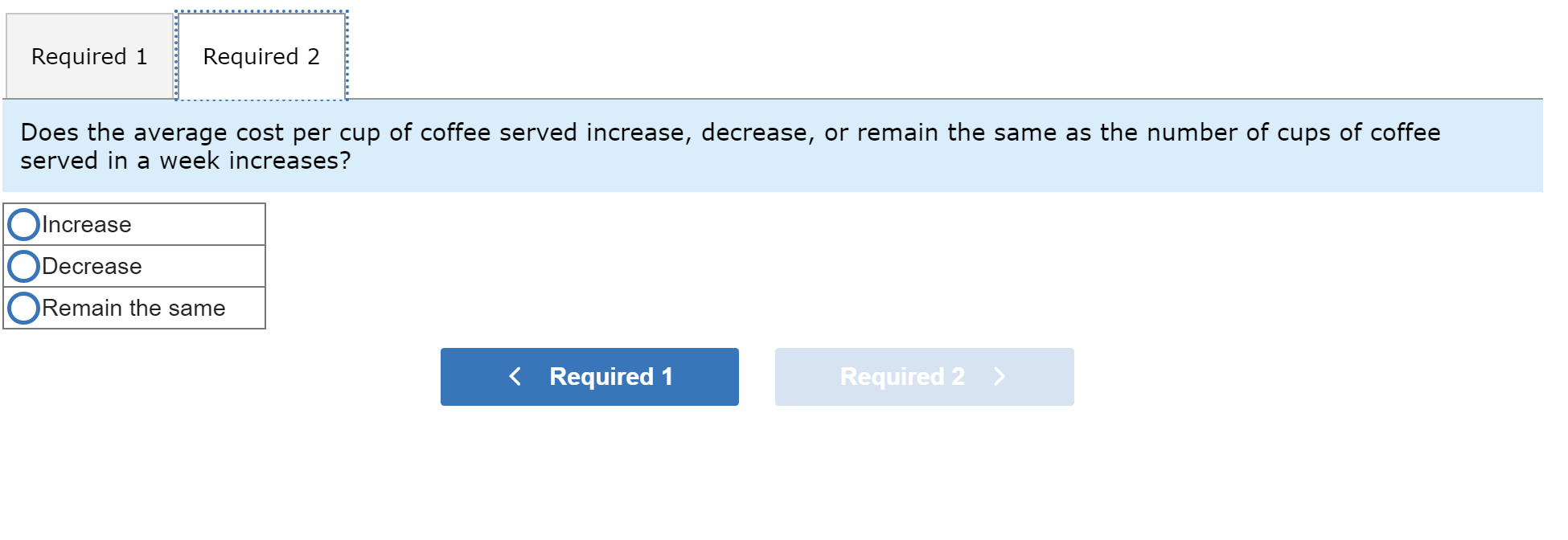Click the Remain the same answer row
1568x540 pixels.
(133, 308)
